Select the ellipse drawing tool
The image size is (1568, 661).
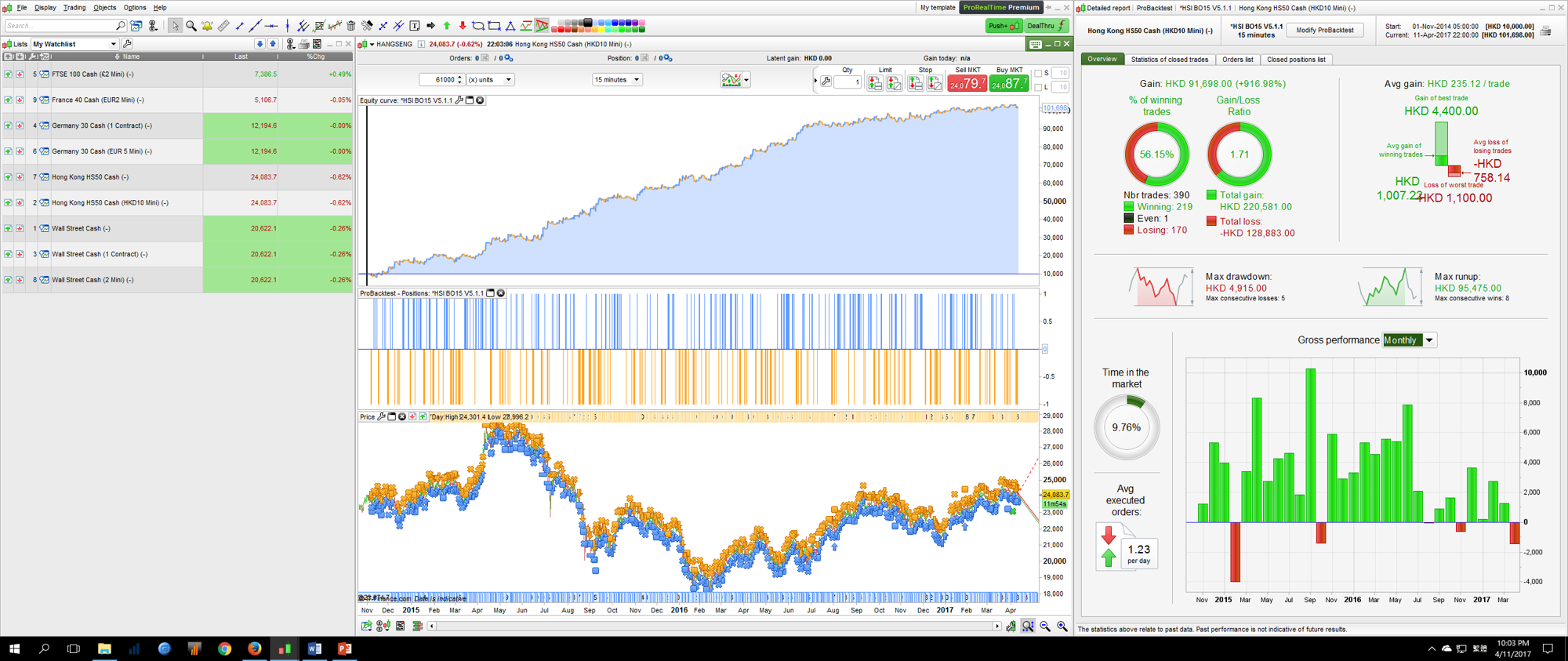point(477,26)
